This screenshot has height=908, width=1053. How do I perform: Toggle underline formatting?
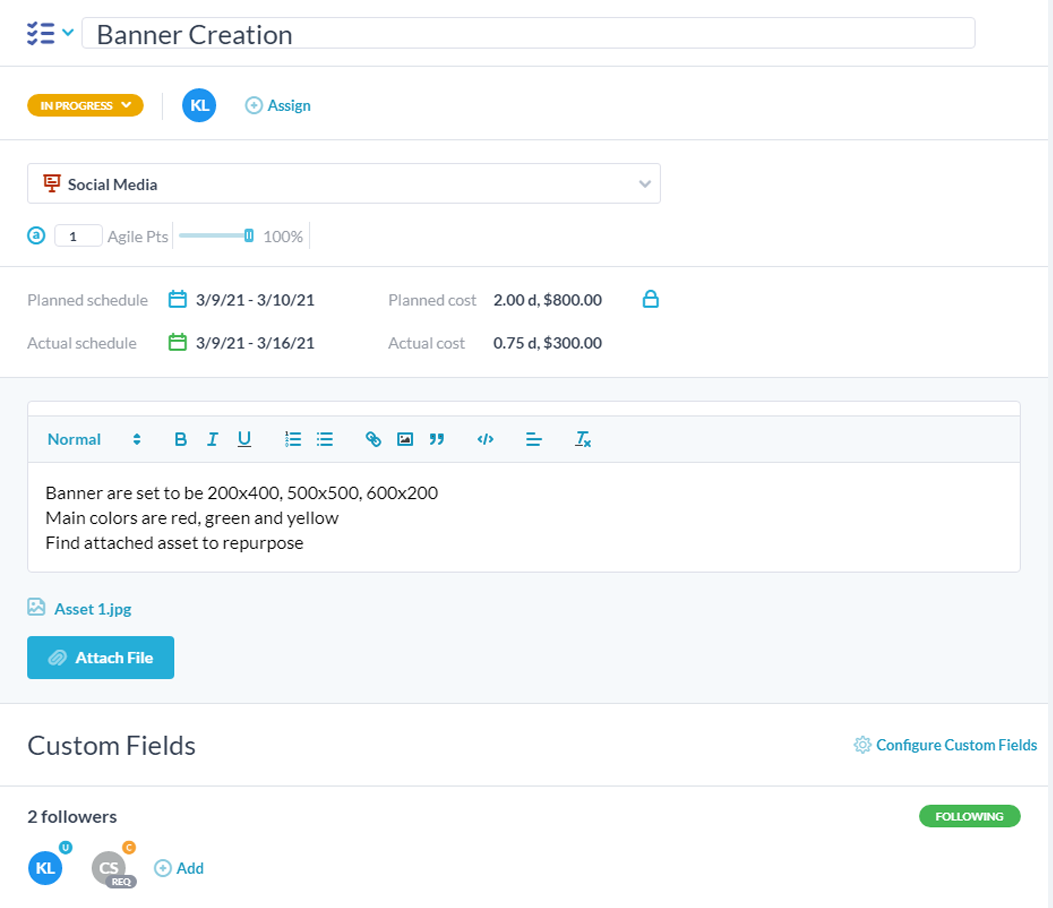click(x=244, y=439)
